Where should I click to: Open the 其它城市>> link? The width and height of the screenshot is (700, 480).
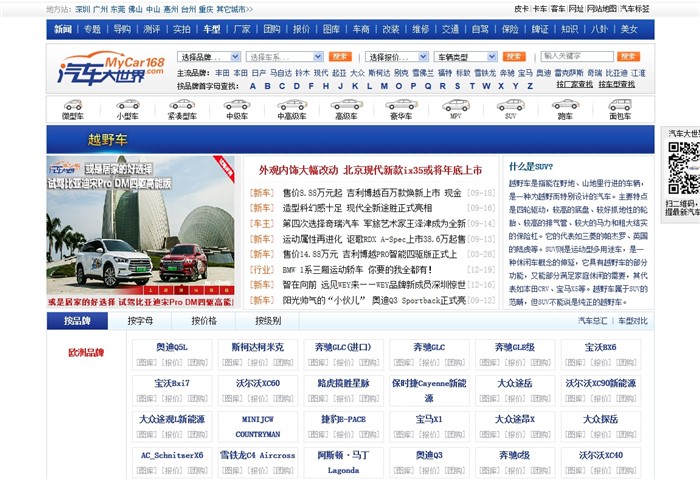click(234, 9)
